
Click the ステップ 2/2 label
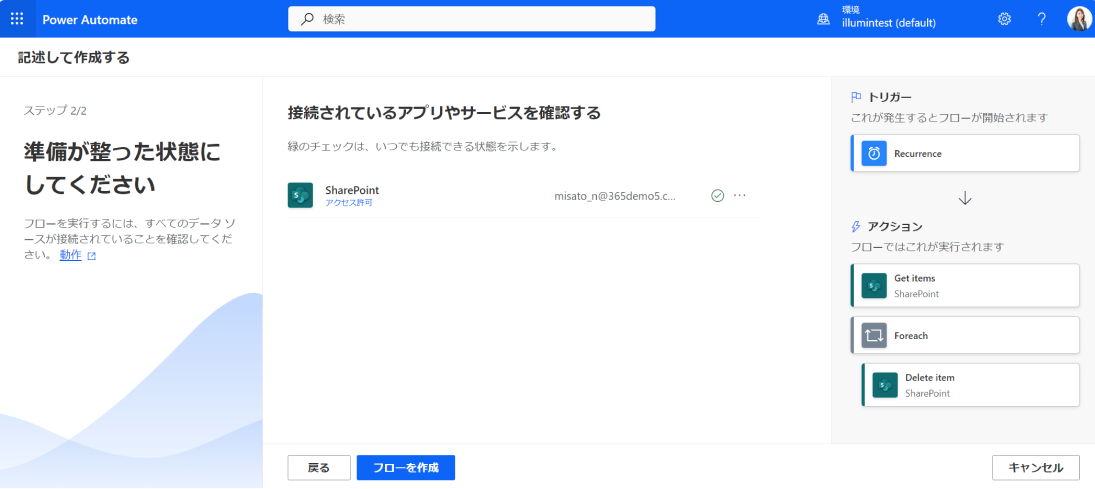pyautogui.click(x=55, y=110)
